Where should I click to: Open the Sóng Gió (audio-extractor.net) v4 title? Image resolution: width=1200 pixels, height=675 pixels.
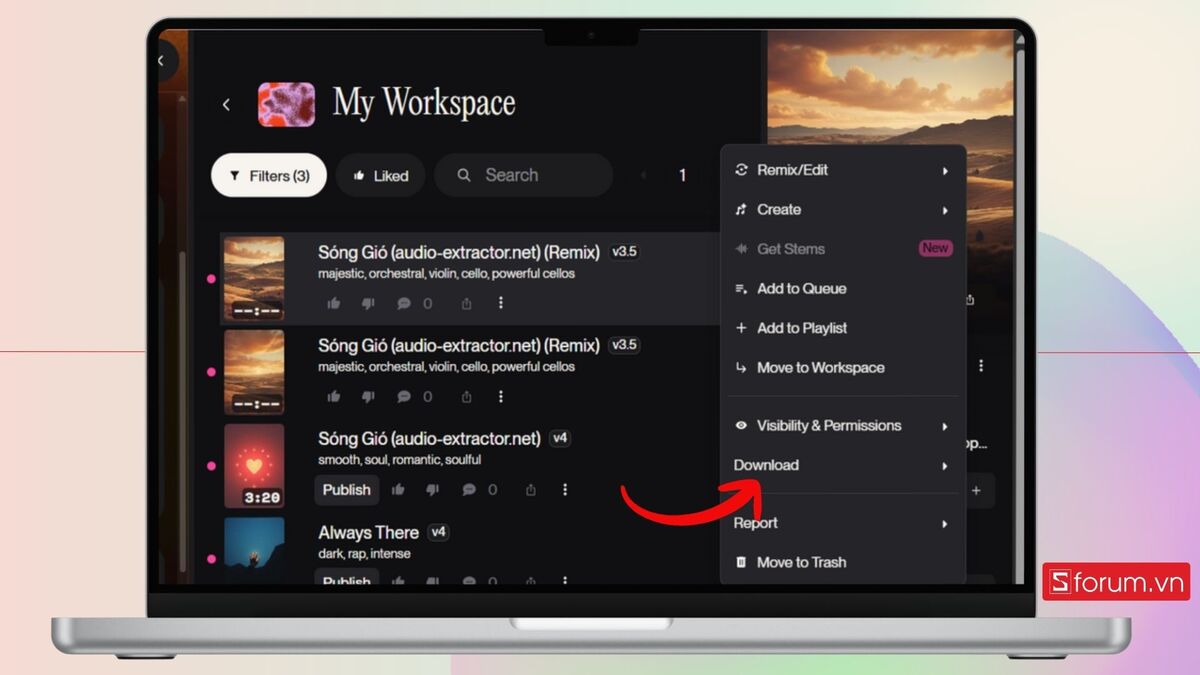(x=429, y=439)
